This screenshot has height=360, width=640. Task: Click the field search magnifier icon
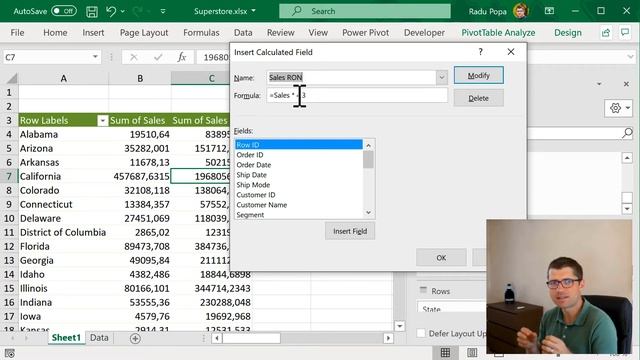[x=627, y=133]
